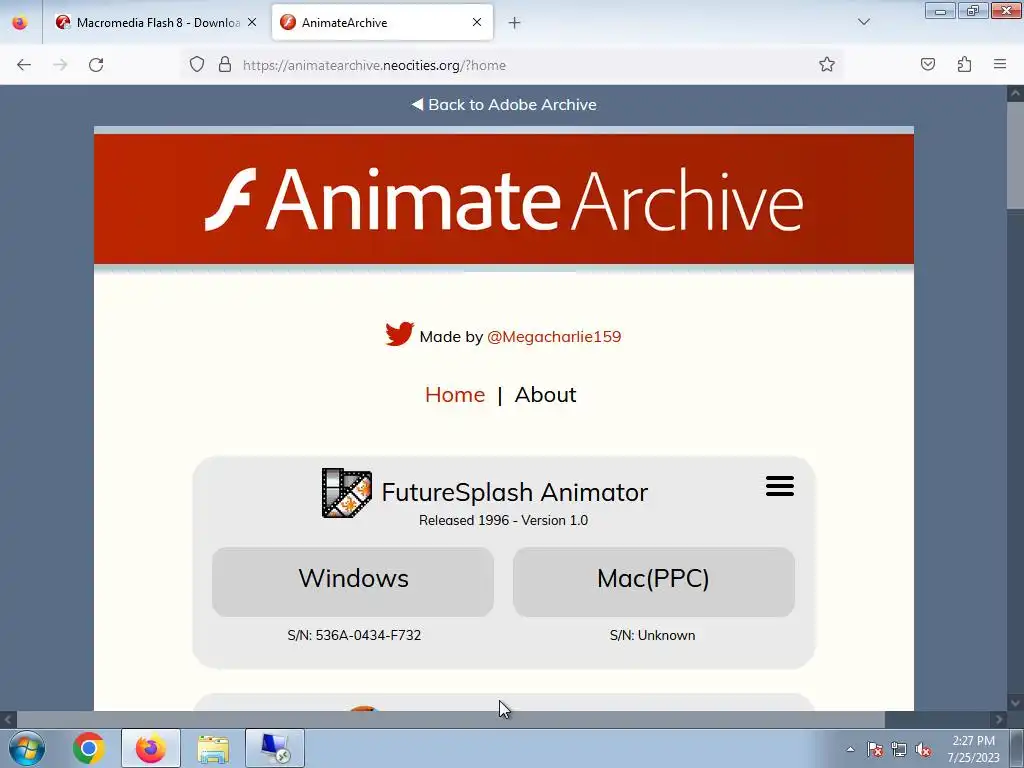Click the Flash logo in Animate Archive banner
Screen dimensions: 1024x768
tap(231, 199)
